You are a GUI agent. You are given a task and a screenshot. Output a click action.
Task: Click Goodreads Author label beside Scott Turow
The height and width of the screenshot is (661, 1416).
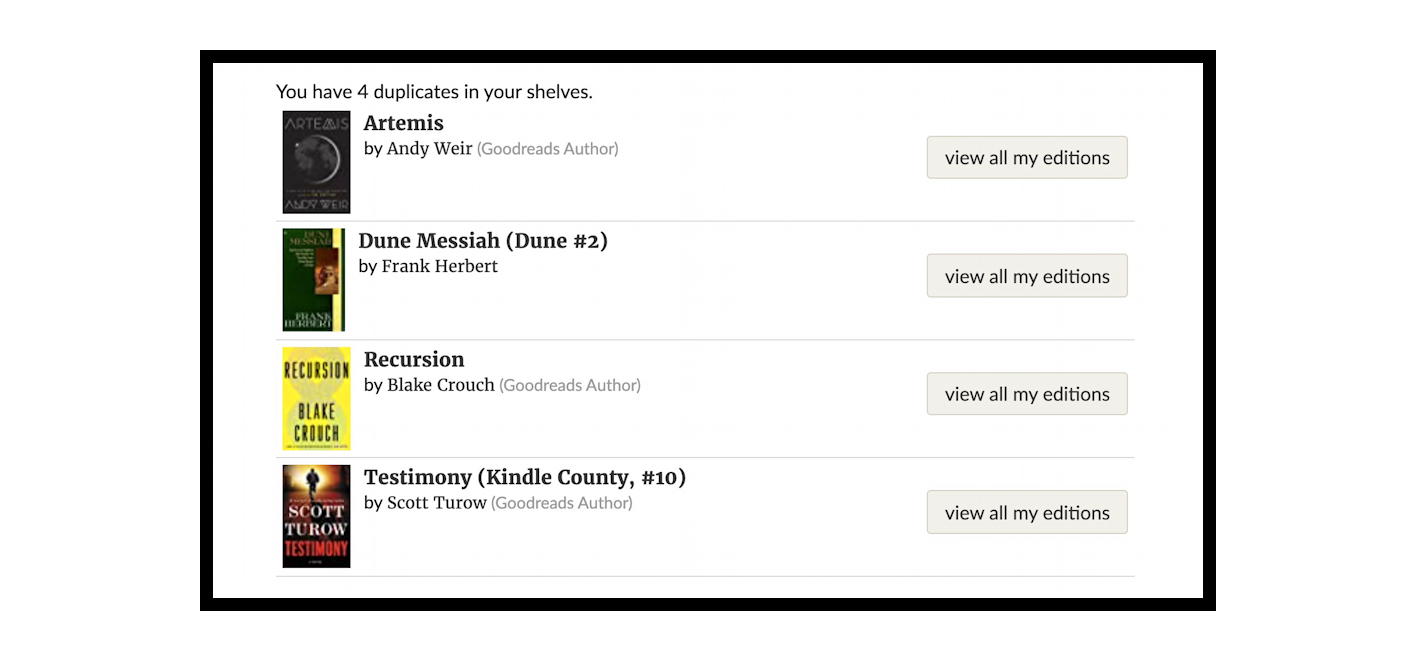coord(561,503)
